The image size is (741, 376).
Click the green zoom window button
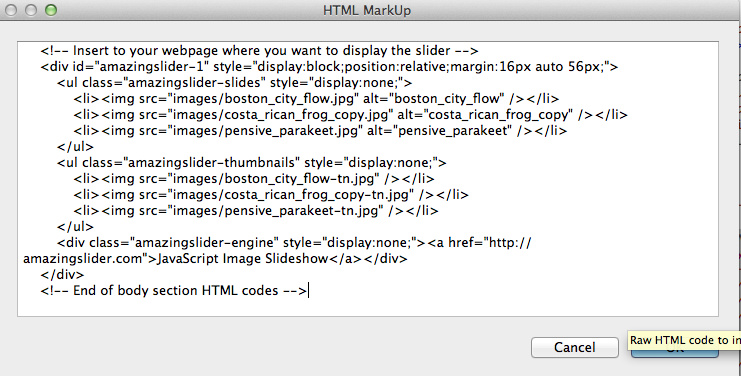pyautogui.click(x=51, y=9)
